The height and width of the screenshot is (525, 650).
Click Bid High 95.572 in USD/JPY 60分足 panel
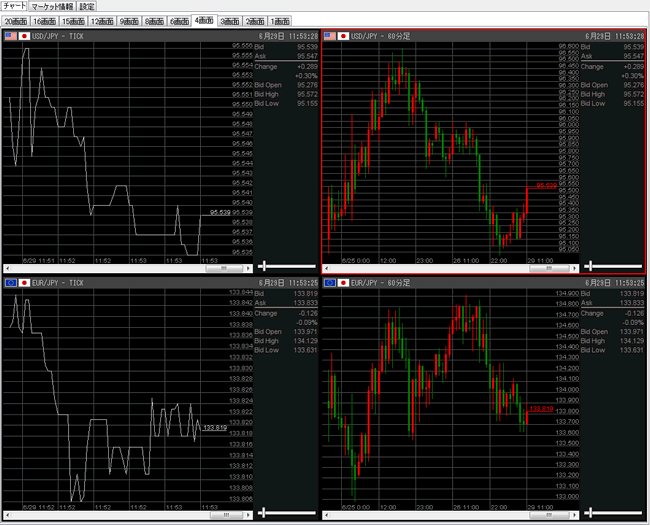633,94
